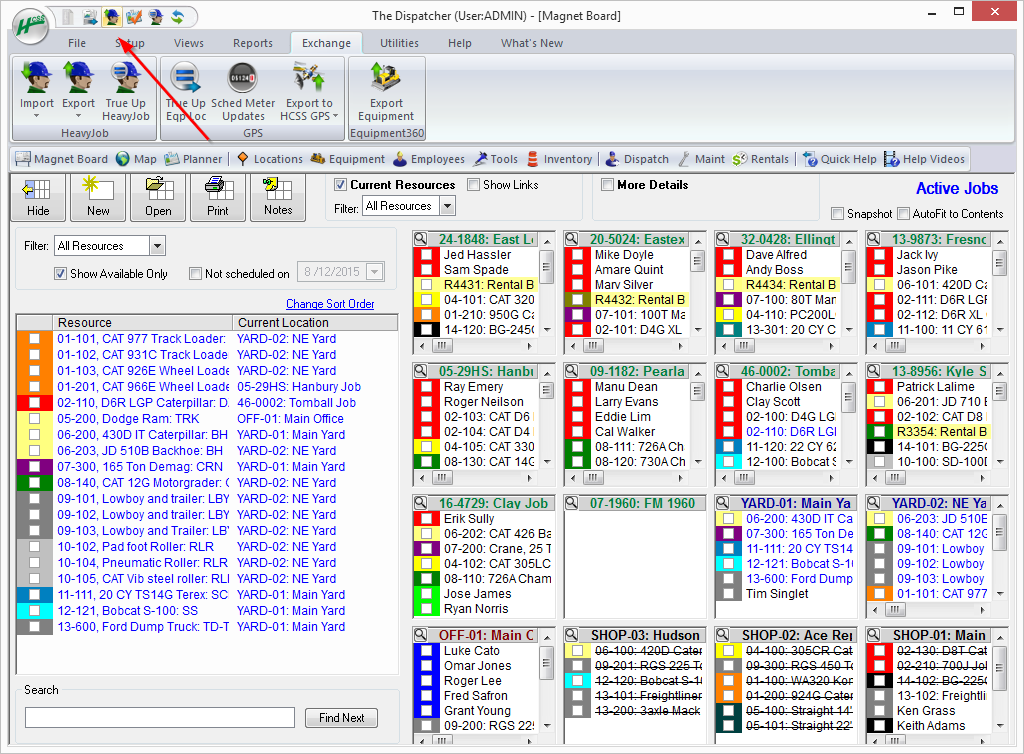Switch to the Utilities ribbon tab

tap(398, 43)
